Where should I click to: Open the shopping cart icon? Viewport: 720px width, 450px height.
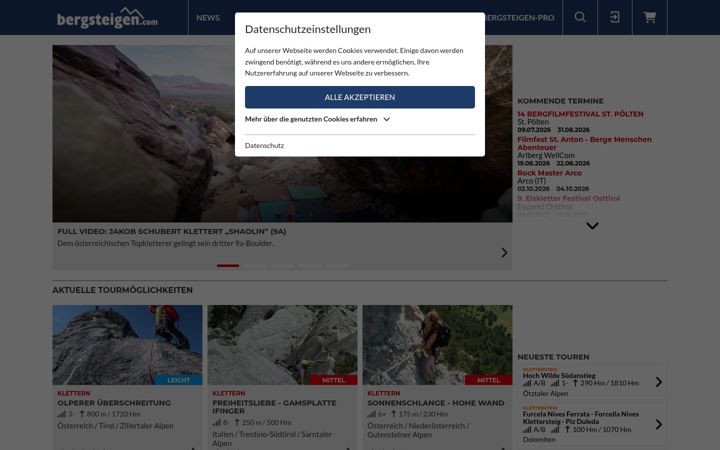649,17
